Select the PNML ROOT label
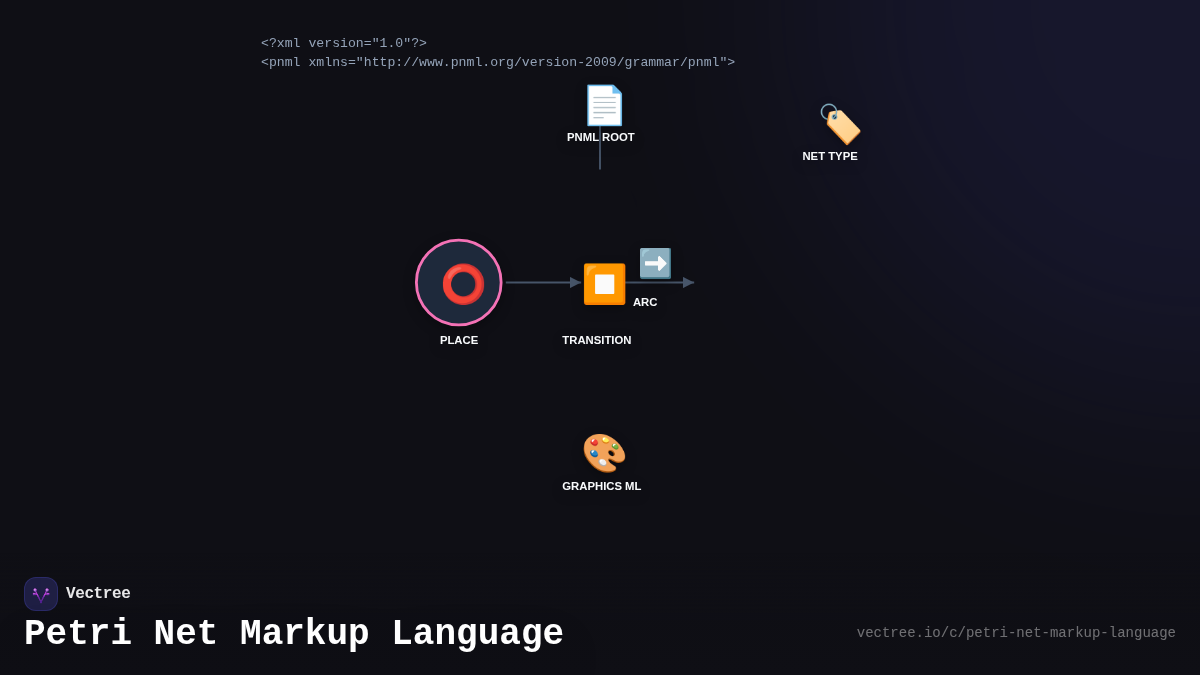Image resolution: width=1200 pixels, height=675 pixels. click(601, 137)
